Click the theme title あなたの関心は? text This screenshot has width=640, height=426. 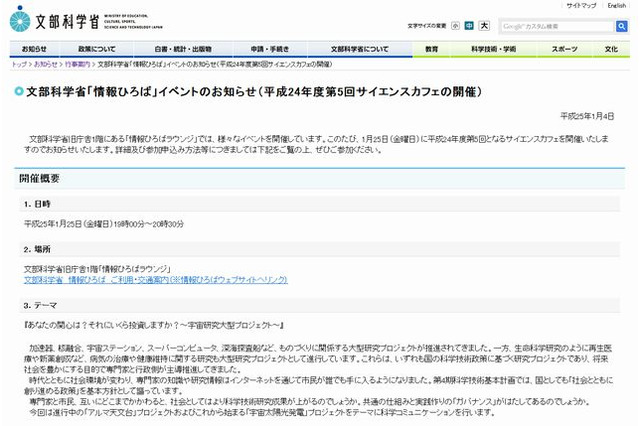pyautogui.click(x=153, y=325)
